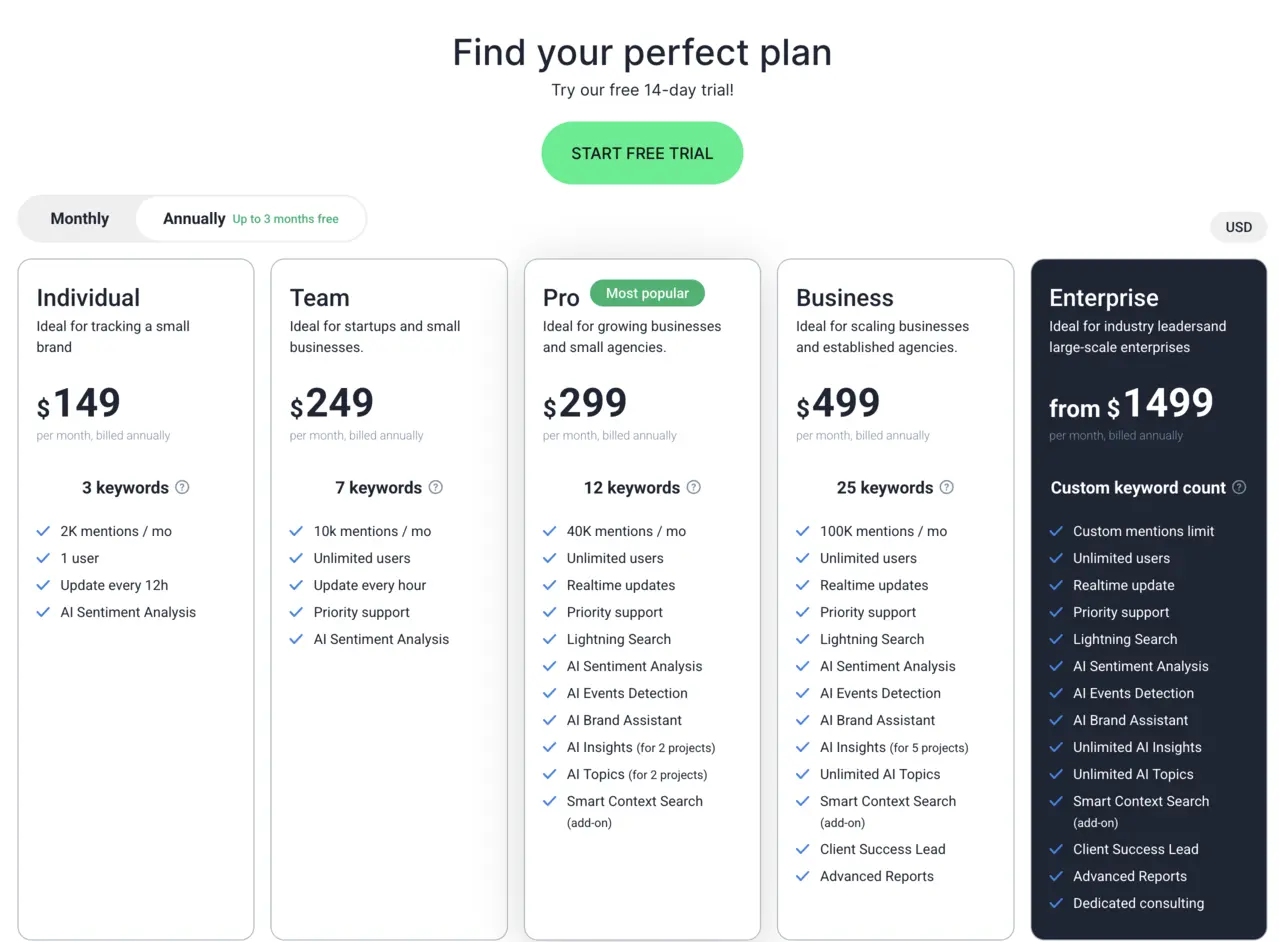The image size is (1279, 942).
Task: Click the "Up to 3 months free" label
Action: click(x=288, y=219)
